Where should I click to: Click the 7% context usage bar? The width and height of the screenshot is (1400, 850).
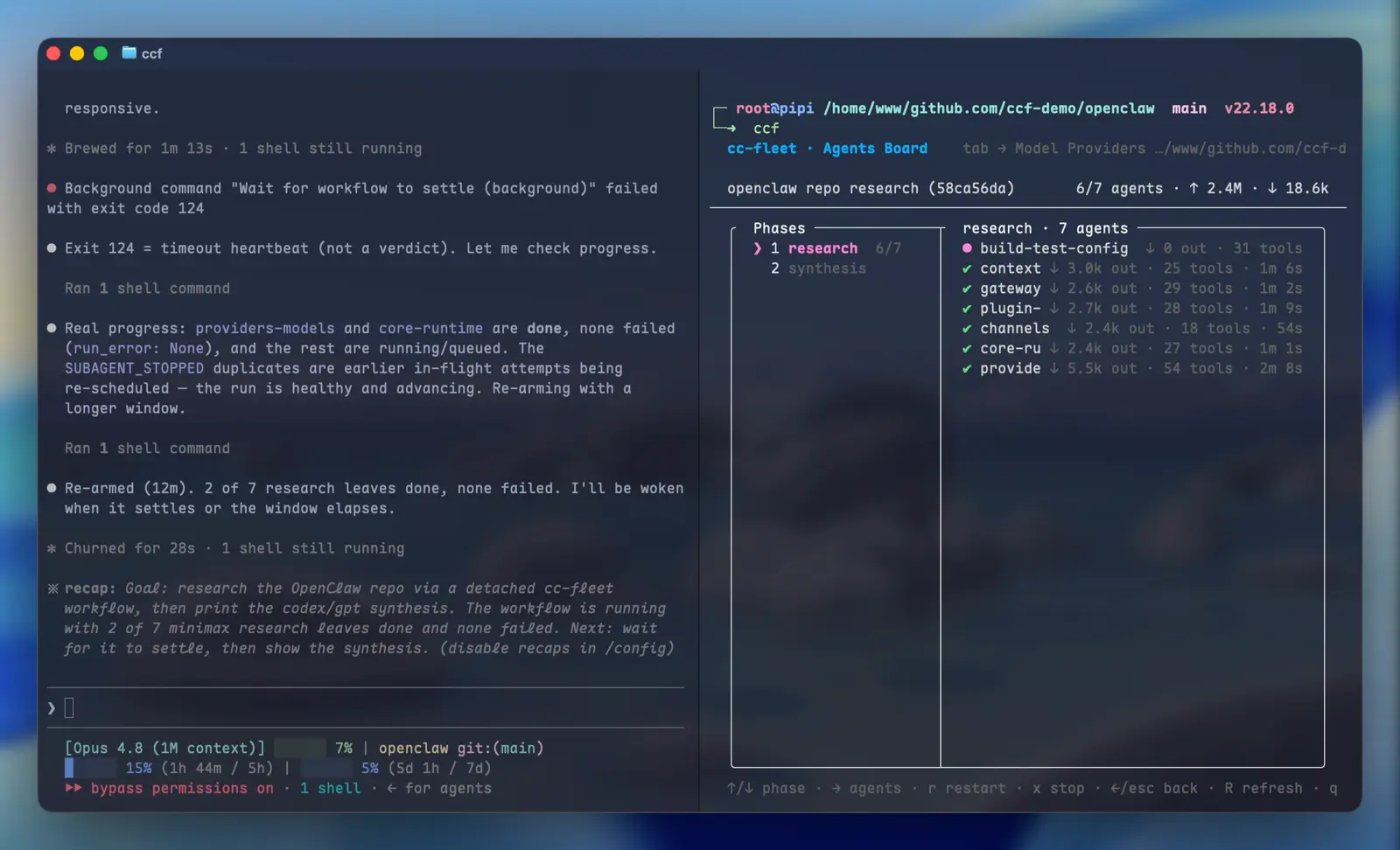point(300,749)
